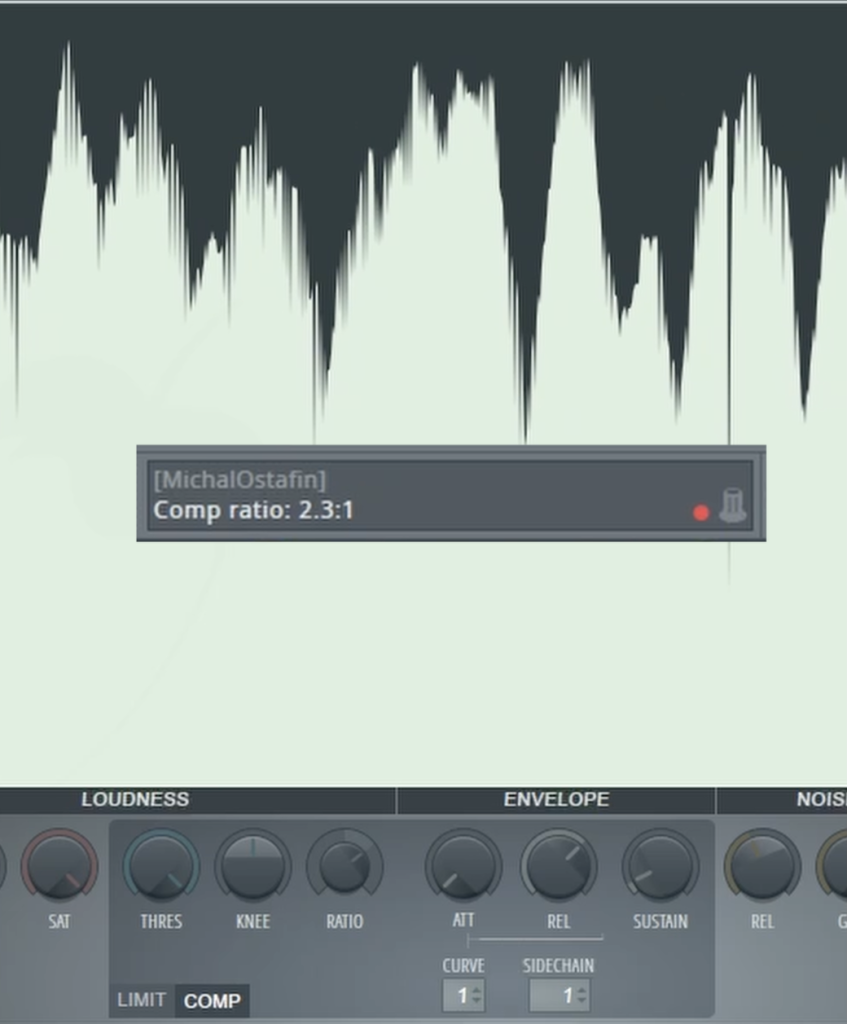Click the SIDECHAIN number selector
Viewport: 847px width, 1024px height.
pyautogui.click(x=559, y=996)
